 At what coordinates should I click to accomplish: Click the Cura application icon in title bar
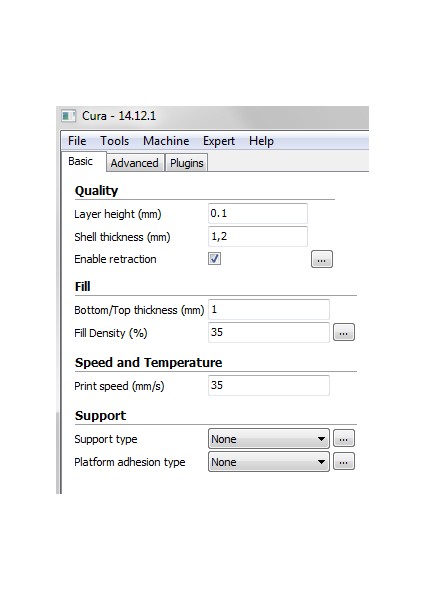(x=68, y=116)
